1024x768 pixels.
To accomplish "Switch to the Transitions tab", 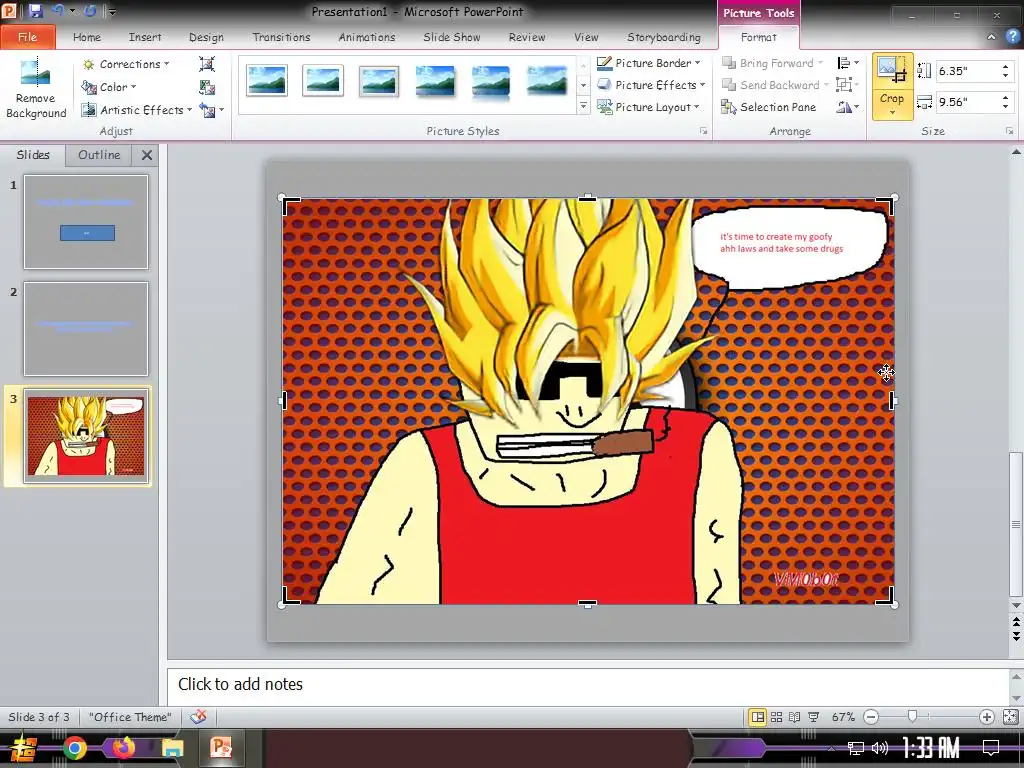I will 281,37.
